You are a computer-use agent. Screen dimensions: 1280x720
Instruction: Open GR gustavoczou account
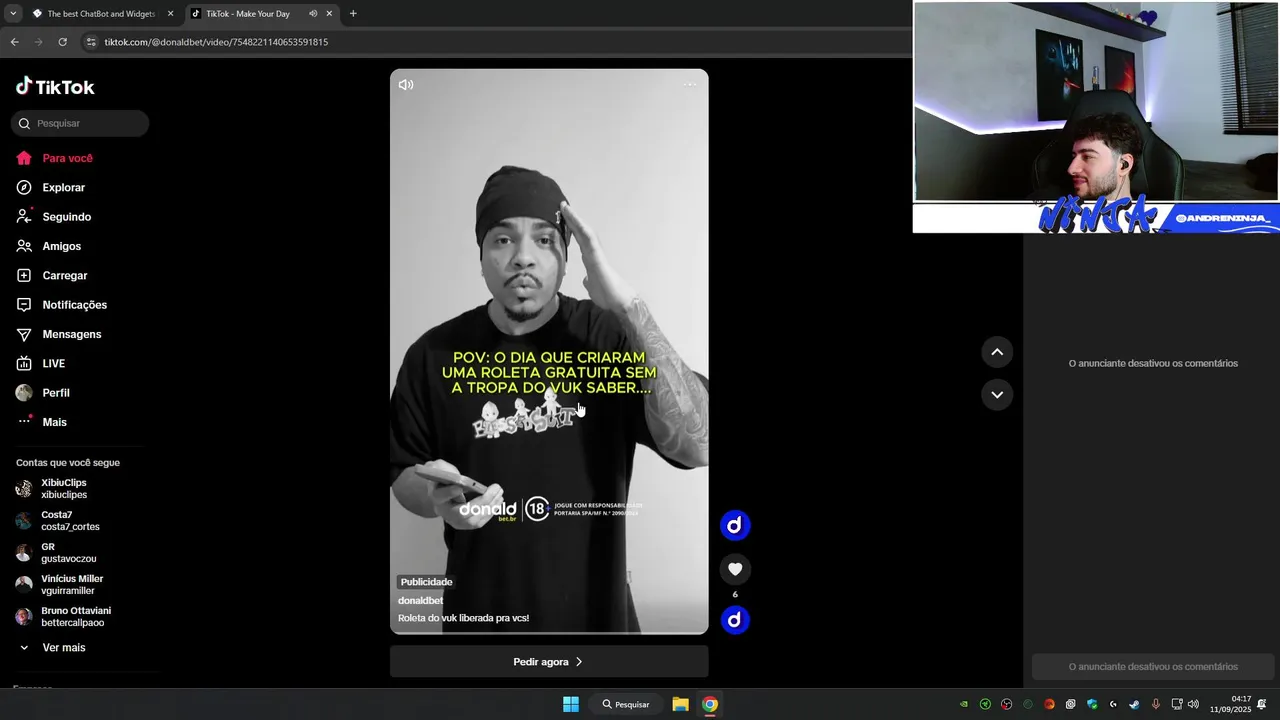(x=56, y=553)
